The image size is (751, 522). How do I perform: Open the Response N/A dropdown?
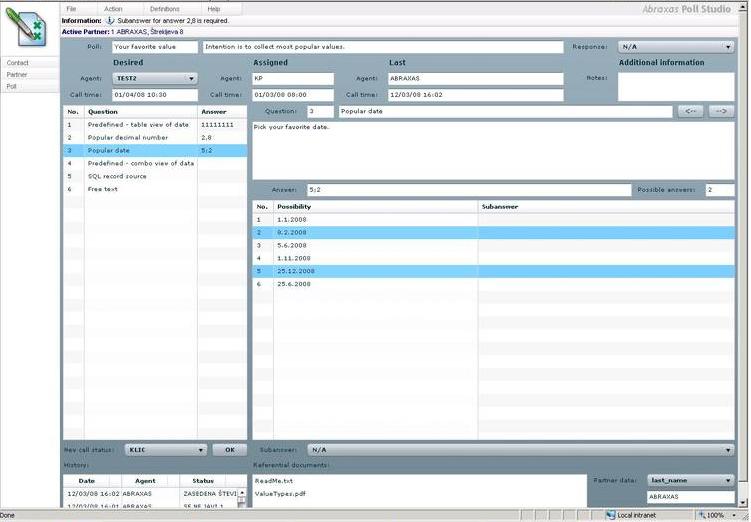tap(676, 47)
